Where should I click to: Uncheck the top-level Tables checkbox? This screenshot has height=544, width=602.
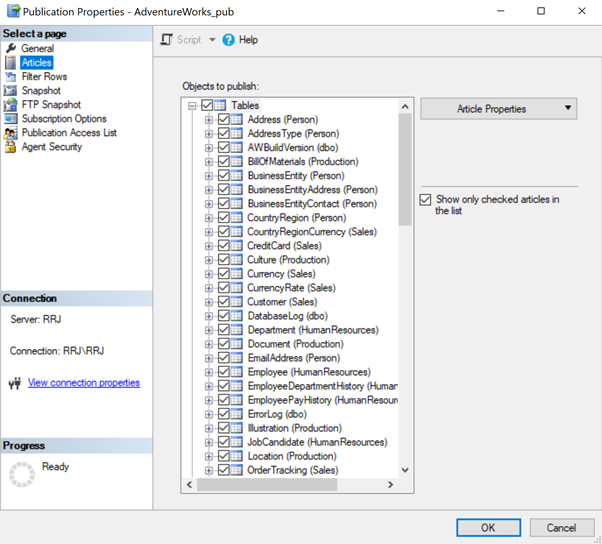coord(207,105)
